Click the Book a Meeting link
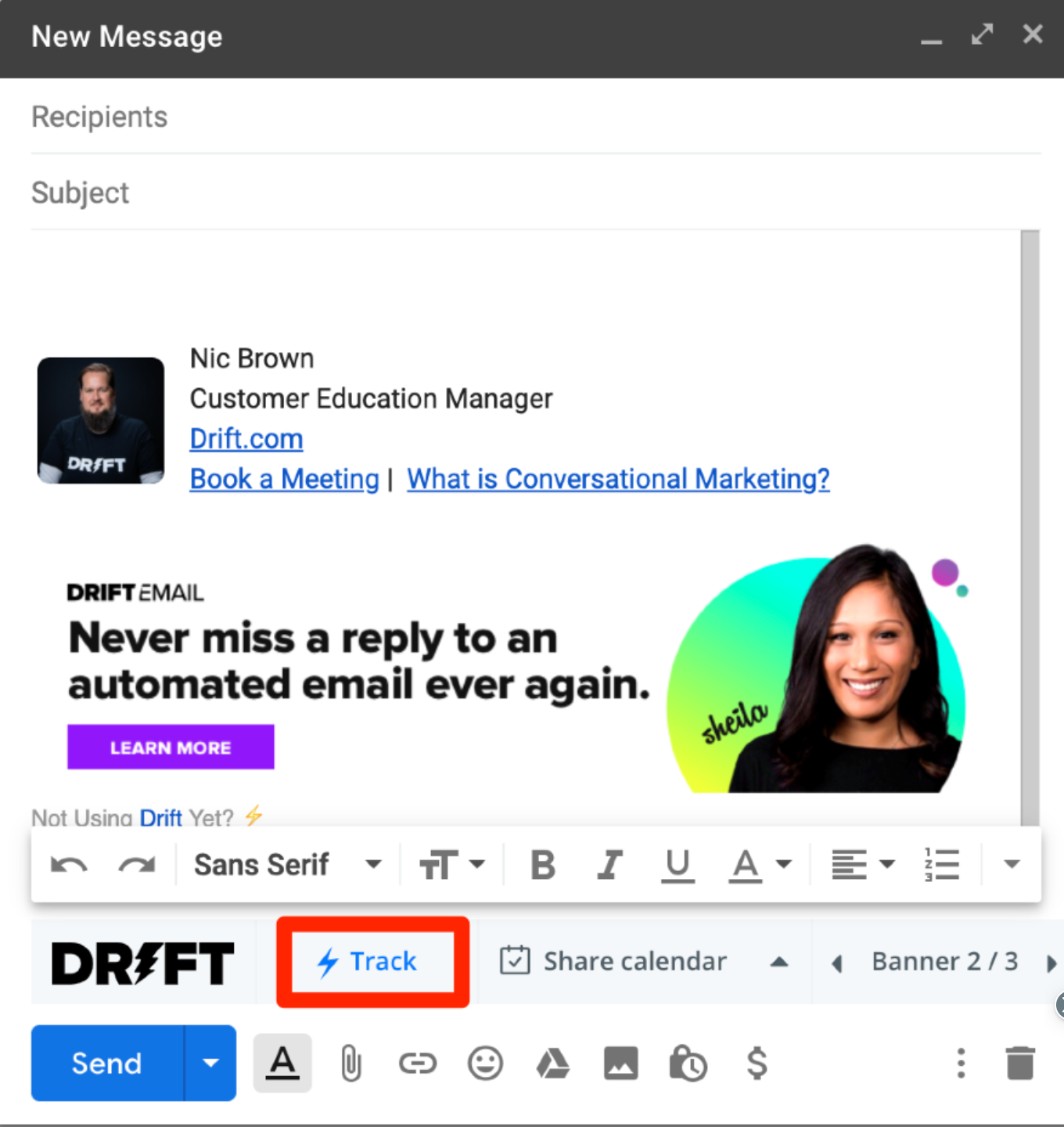The width and height of the screenshot is (1064, 1127). (285, 479)
